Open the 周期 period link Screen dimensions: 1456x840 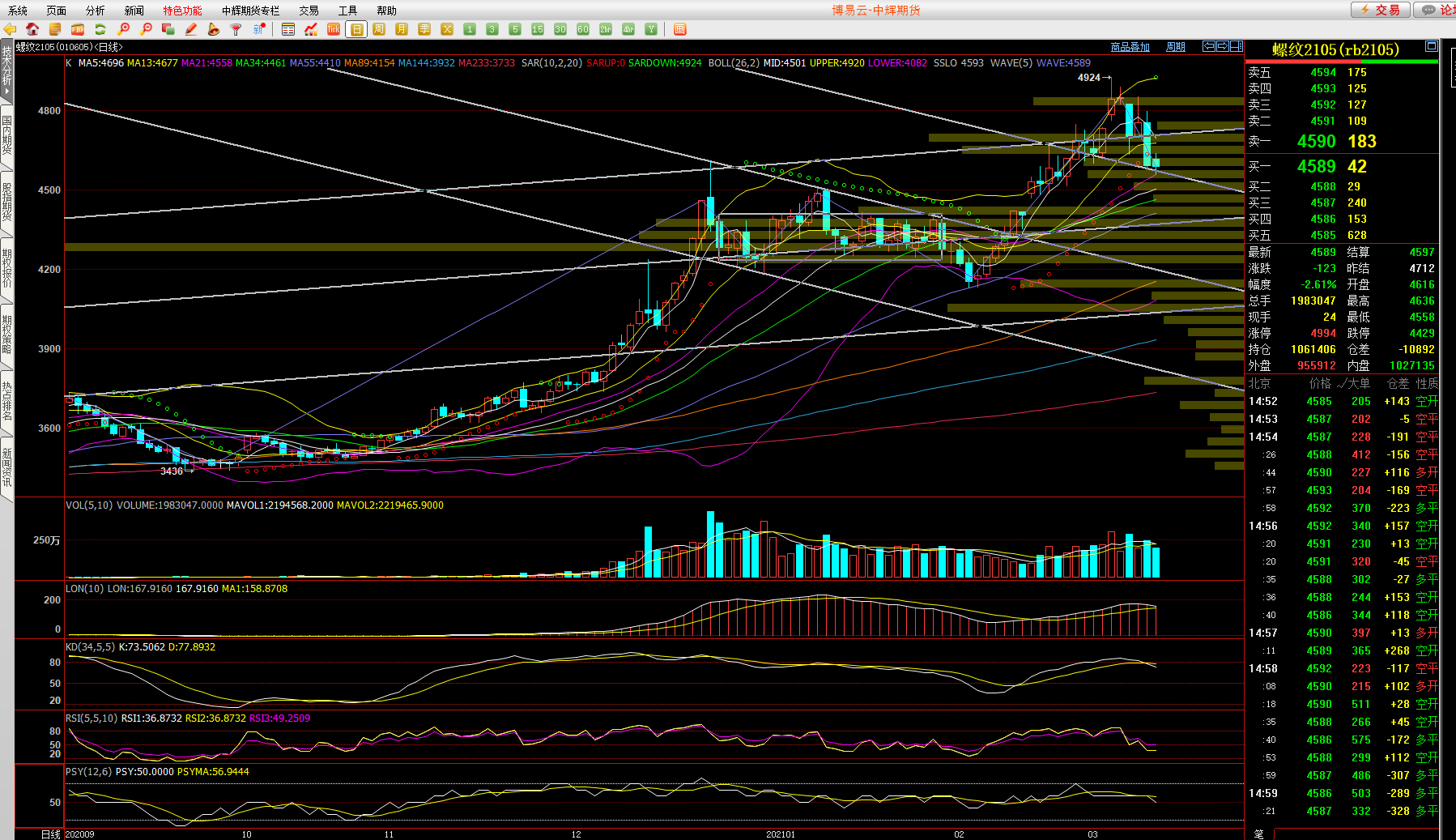tap(1176, 47)
